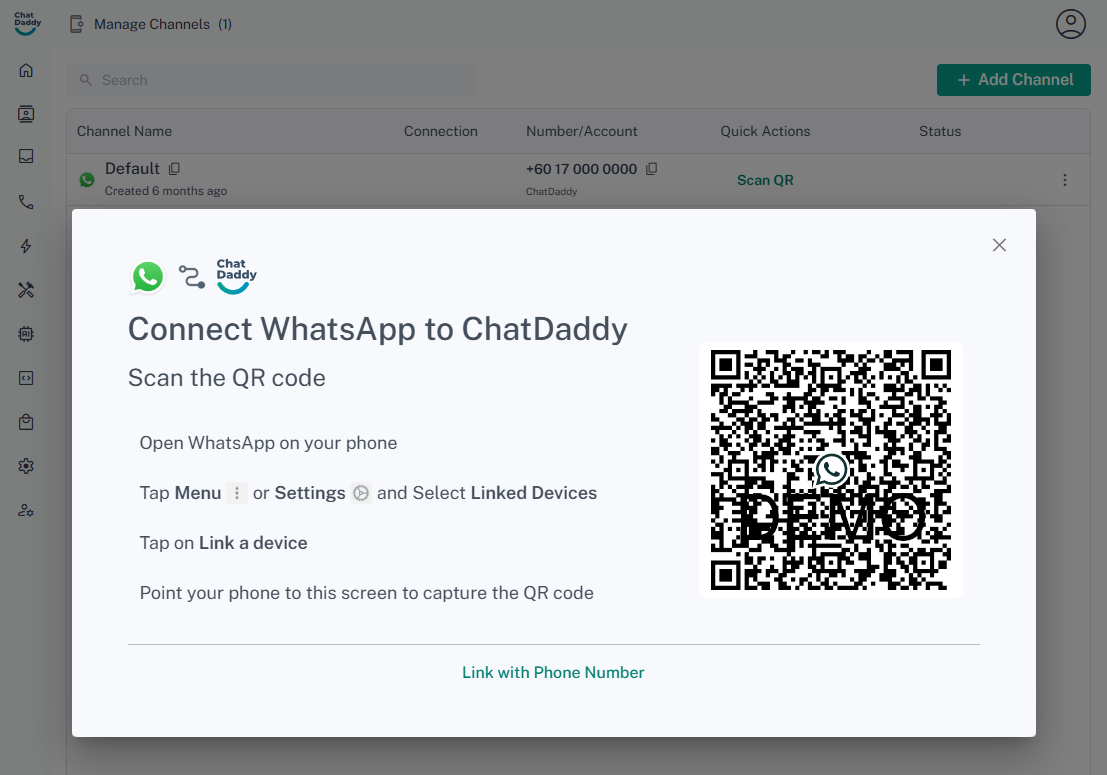Click the channel Search field
This screenshot has width=1107, height=775.
point(272,80)
